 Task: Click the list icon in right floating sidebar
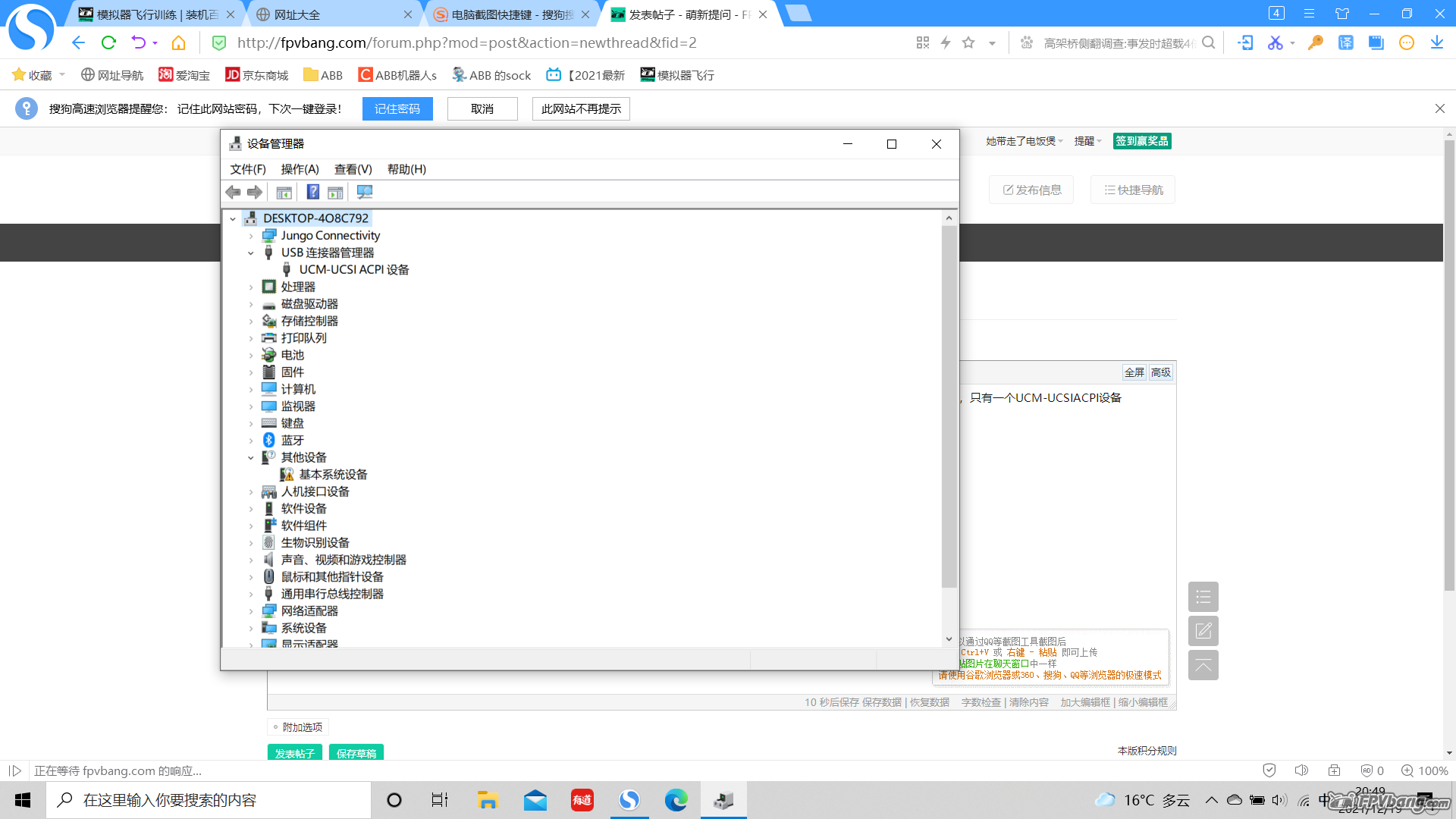point(1203,597)
